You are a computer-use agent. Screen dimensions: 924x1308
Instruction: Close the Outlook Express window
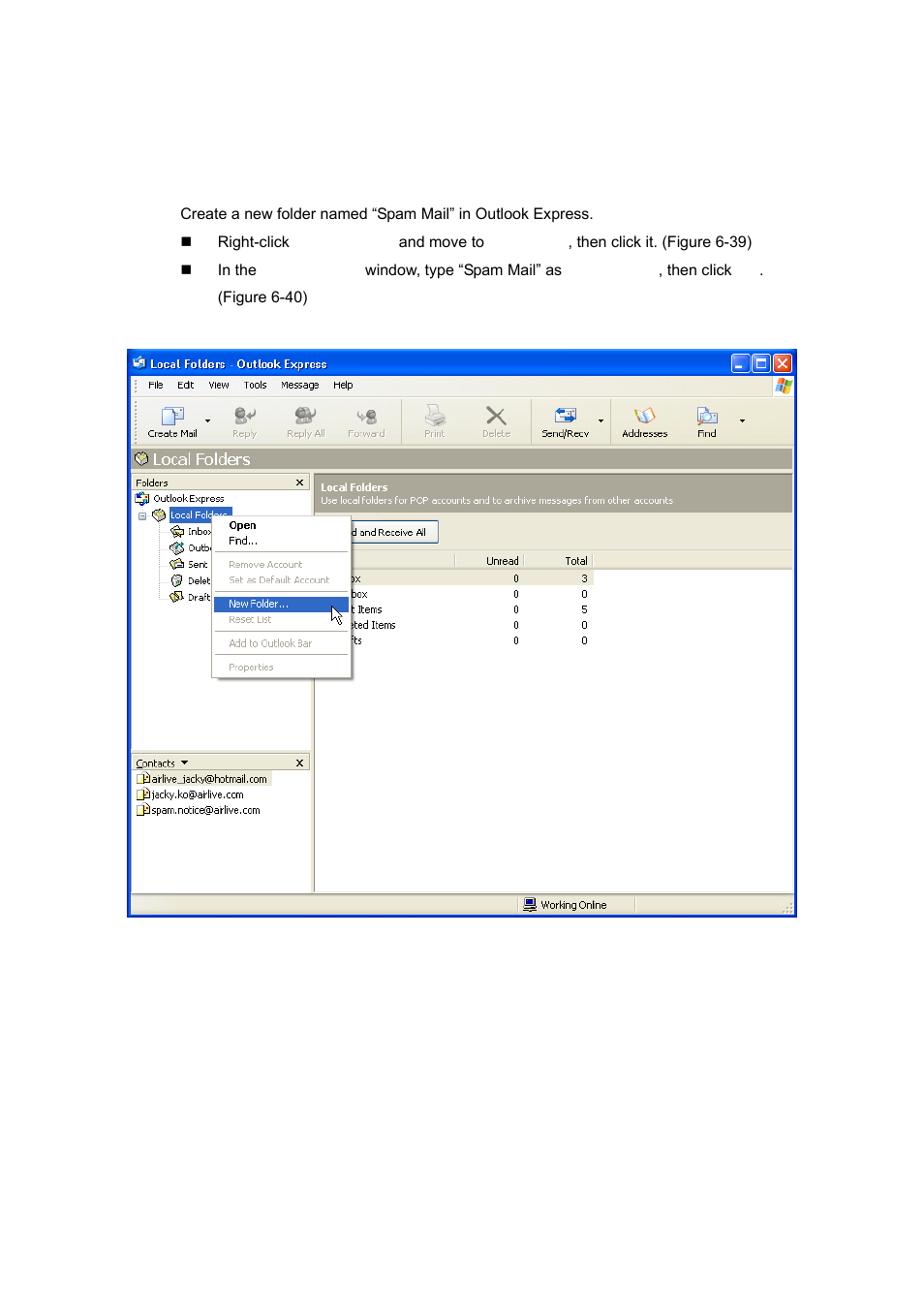[x=783, y=363]
